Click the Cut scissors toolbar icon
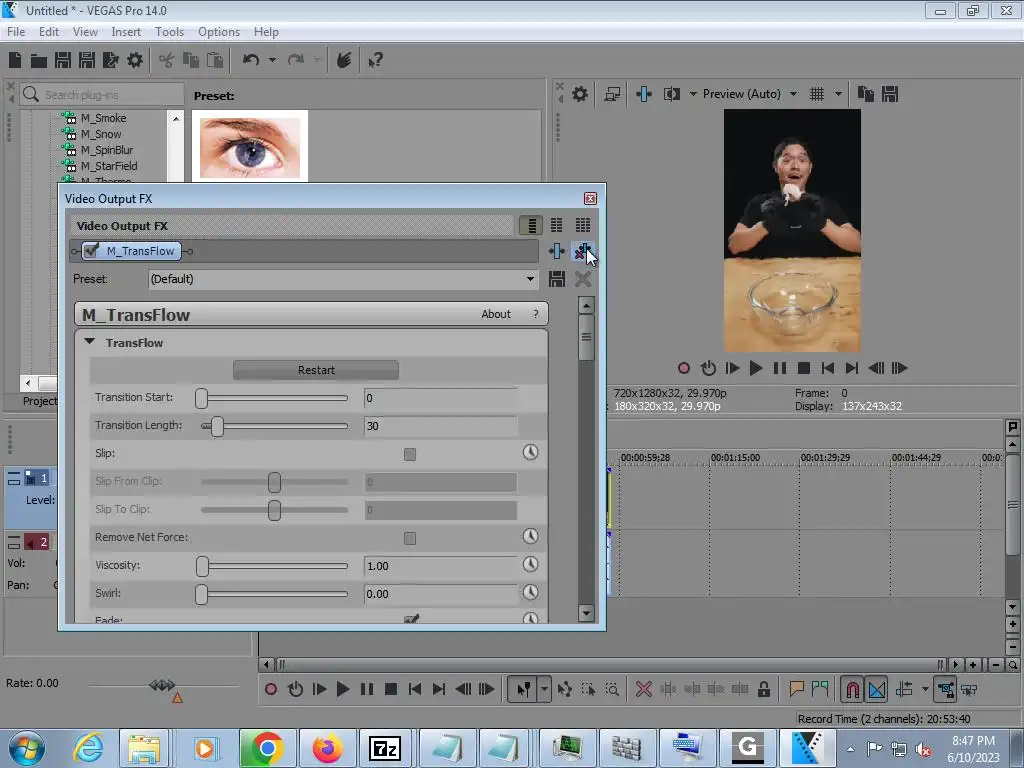The width and height of the screenshot is (1024, 768). tap(167, 61)
